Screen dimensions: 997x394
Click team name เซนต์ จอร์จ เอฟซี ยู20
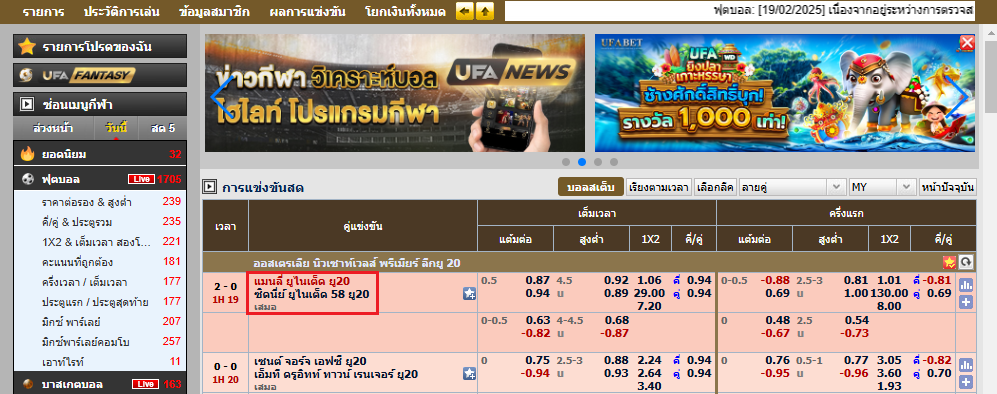pyautogui.click(x=310, y=361)
